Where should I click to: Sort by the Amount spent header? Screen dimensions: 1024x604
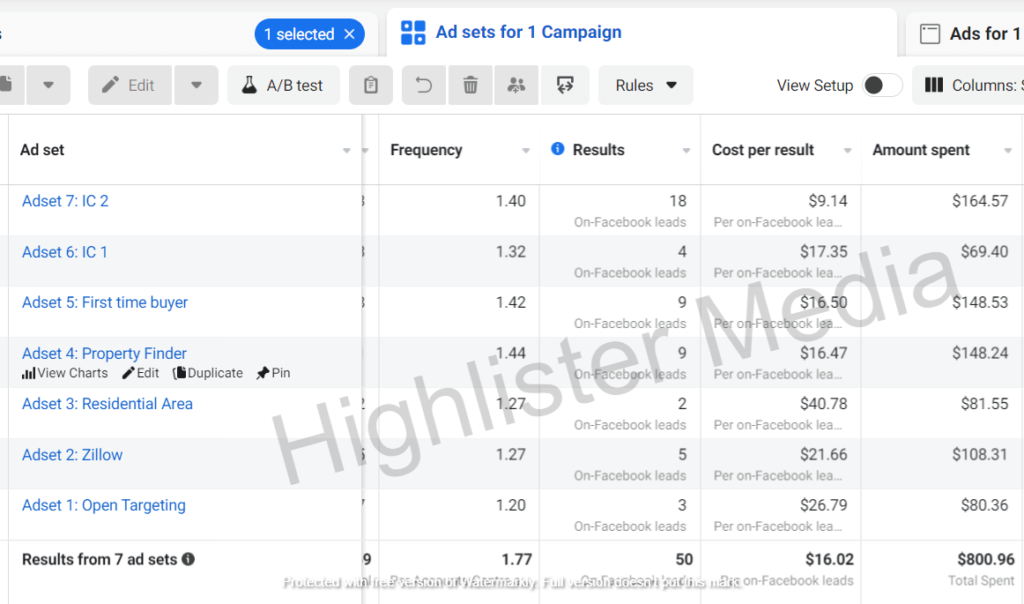921,150
